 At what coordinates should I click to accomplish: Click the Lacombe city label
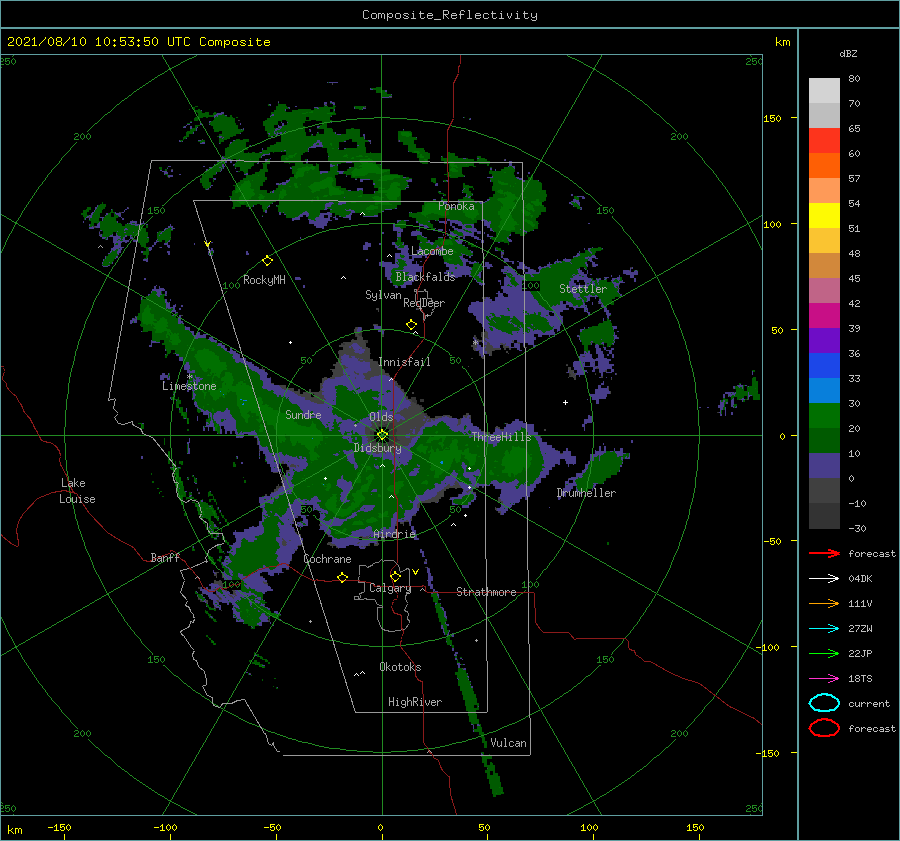pyautogui.click(x=432, y=251)
